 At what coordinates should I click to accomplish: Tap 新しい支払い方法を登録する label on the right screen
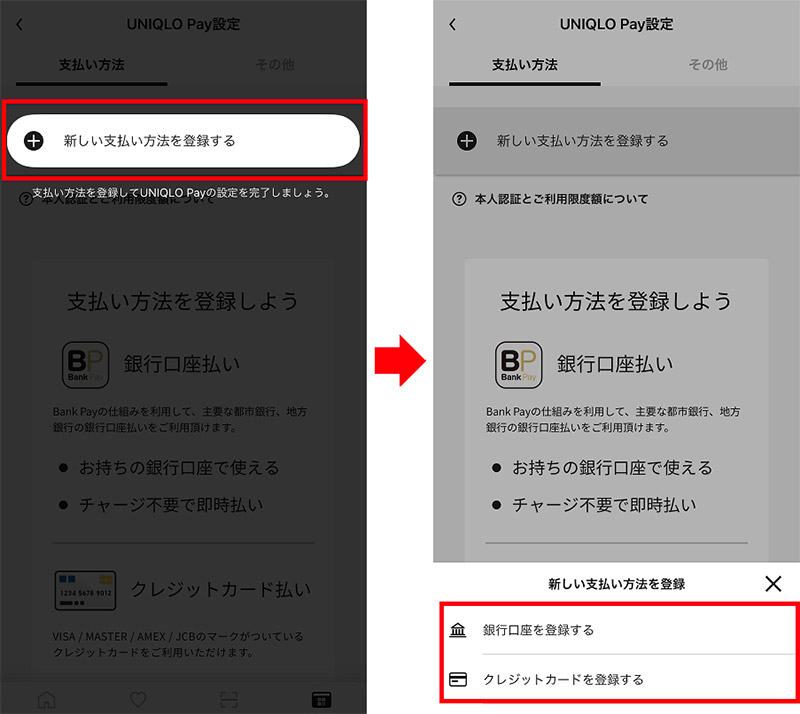[582, 141]
